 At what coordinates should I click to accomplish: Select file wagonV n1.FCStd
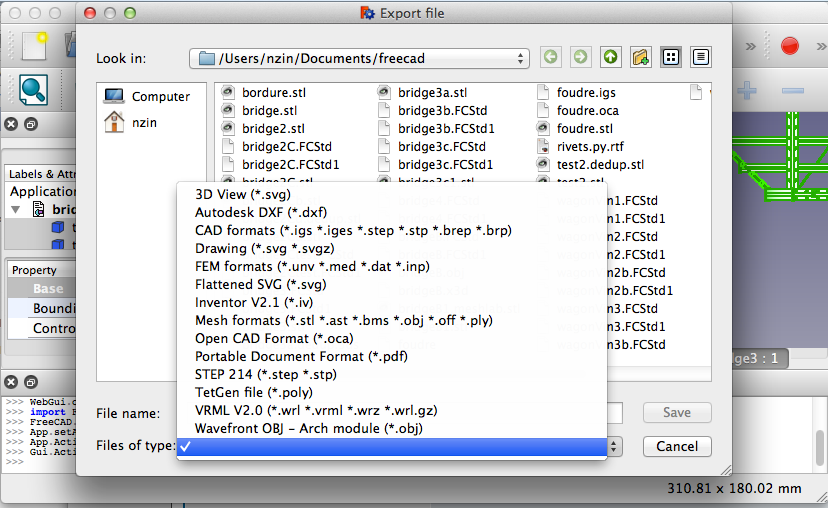coord(607,201)
